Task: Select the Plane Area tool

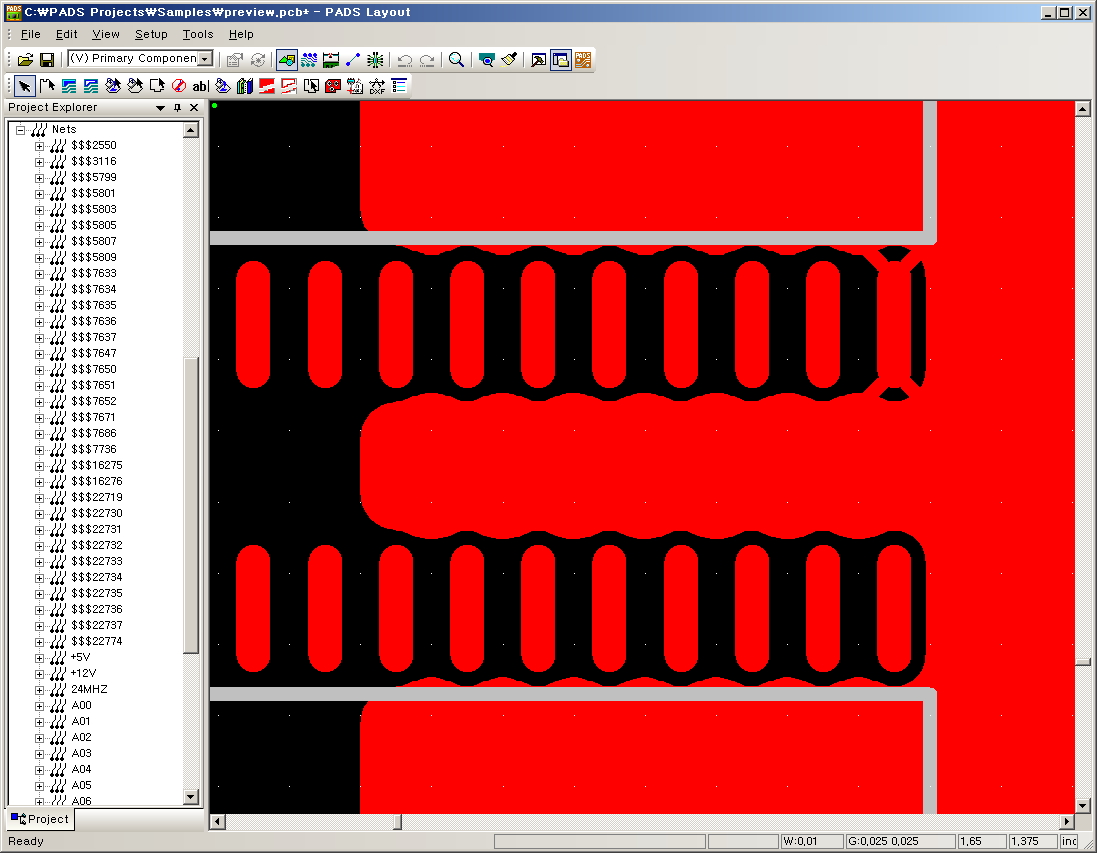Action: [267, 86]
